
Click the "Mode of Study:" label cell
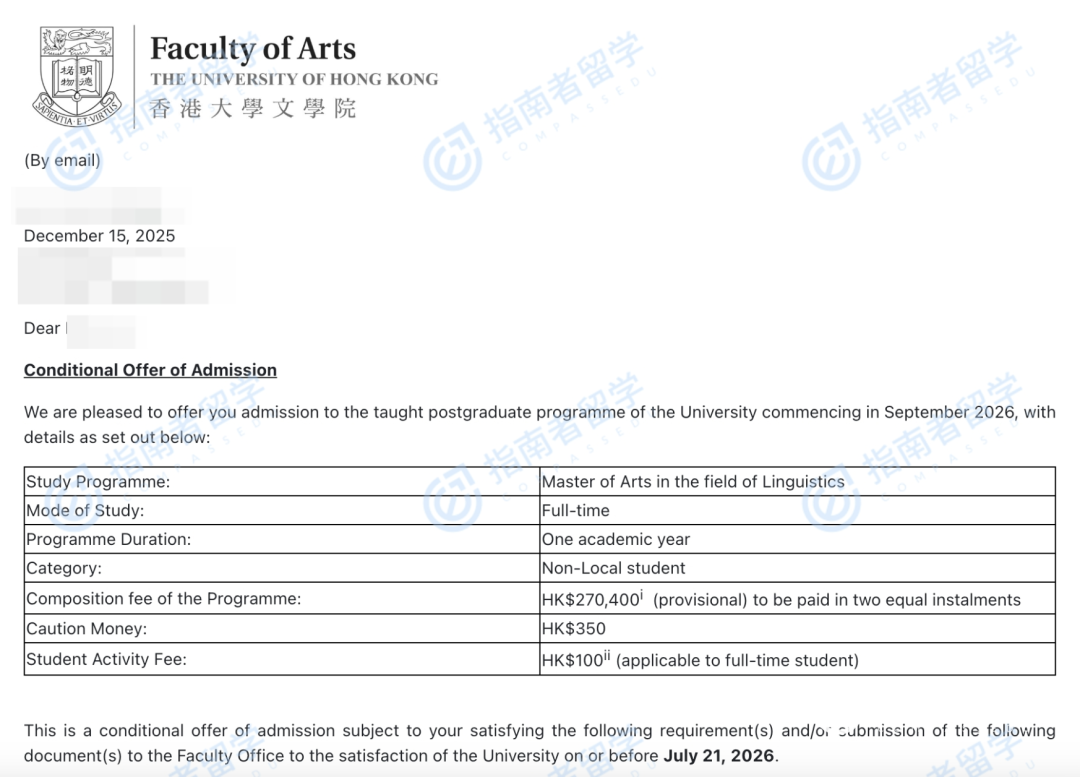tap(85, 510)
